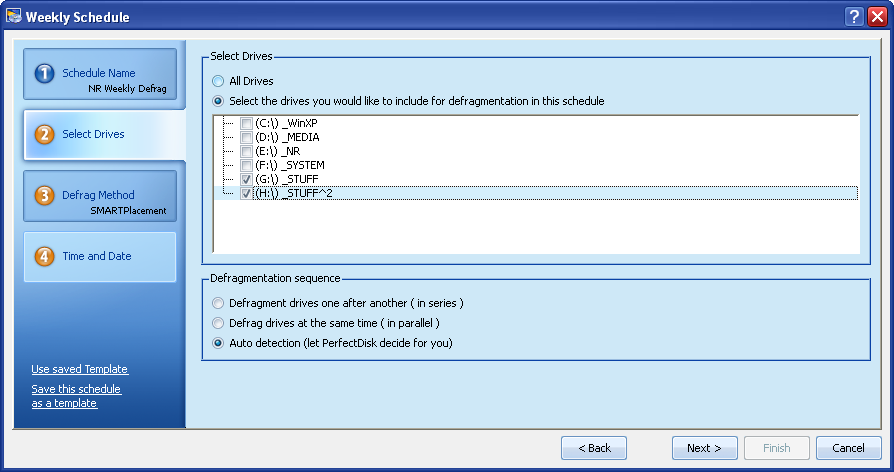Select the All Drives radio option
This screenshot has height=472, width=894.
coord(218,81)
